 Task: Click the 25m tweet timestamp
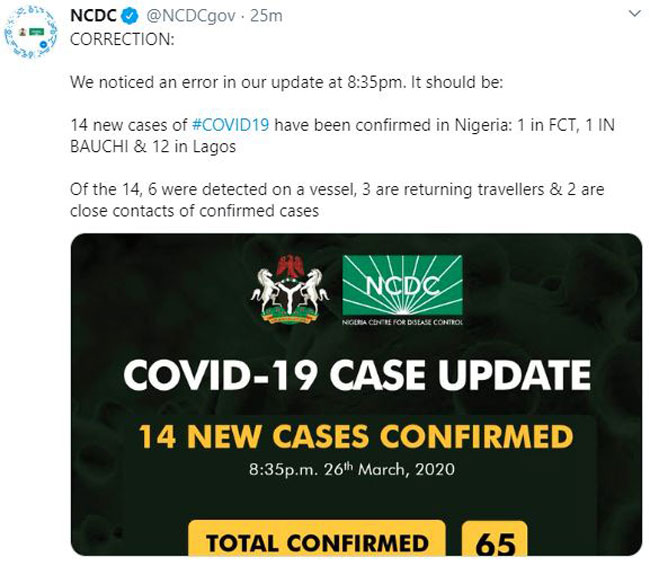click(x=267, y=16)
